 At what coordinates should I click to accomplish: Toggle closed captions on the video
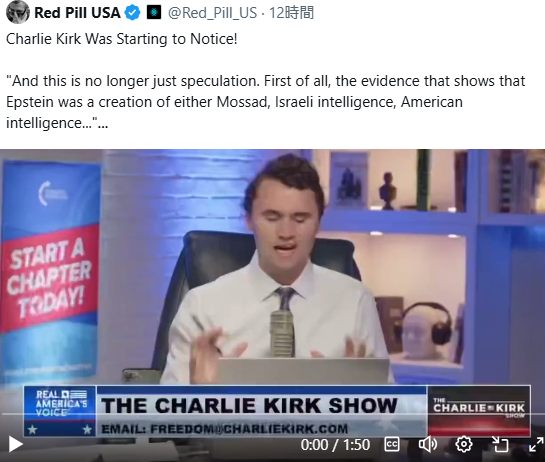392,444
